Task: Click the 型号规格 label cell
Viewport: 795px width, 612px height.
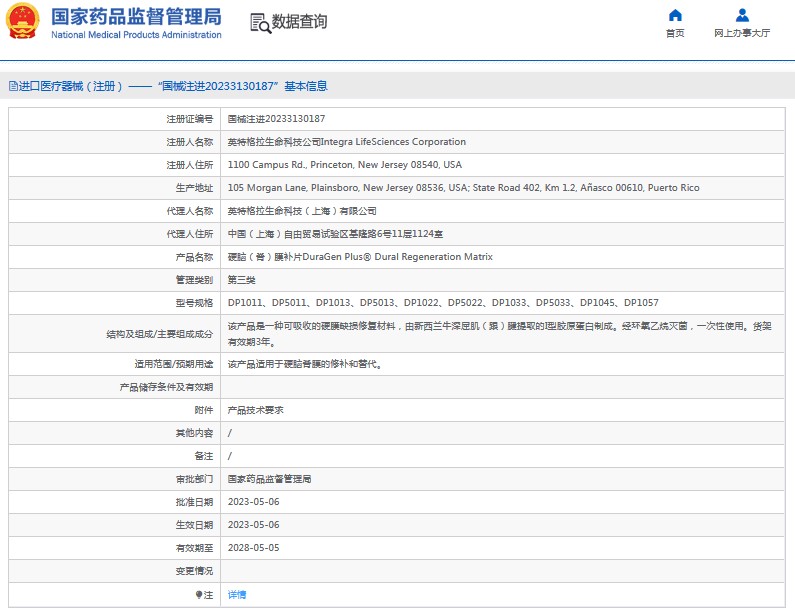Action: coord(115,303)
